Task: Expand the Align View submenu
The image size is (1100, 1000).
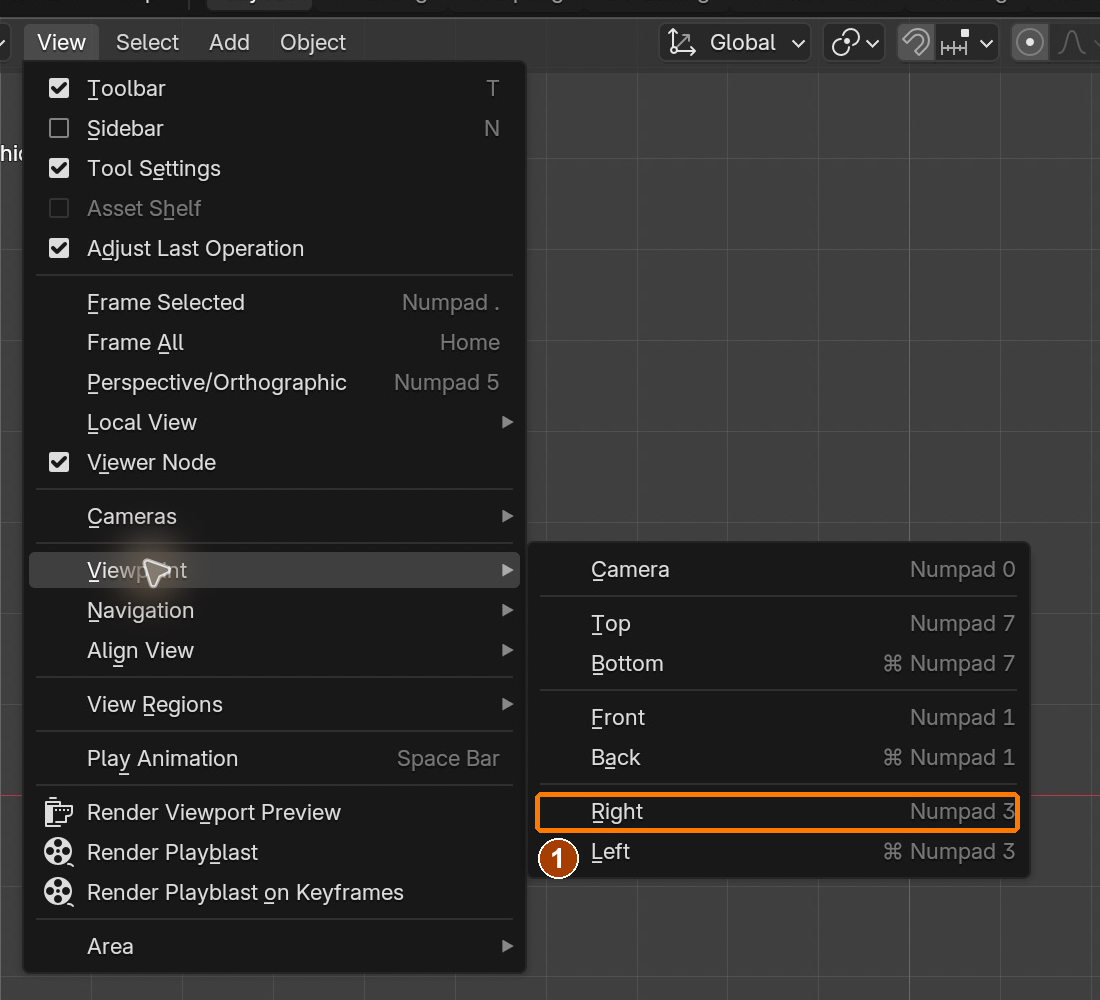Action: pyautogui.click(x=274, y=651)
